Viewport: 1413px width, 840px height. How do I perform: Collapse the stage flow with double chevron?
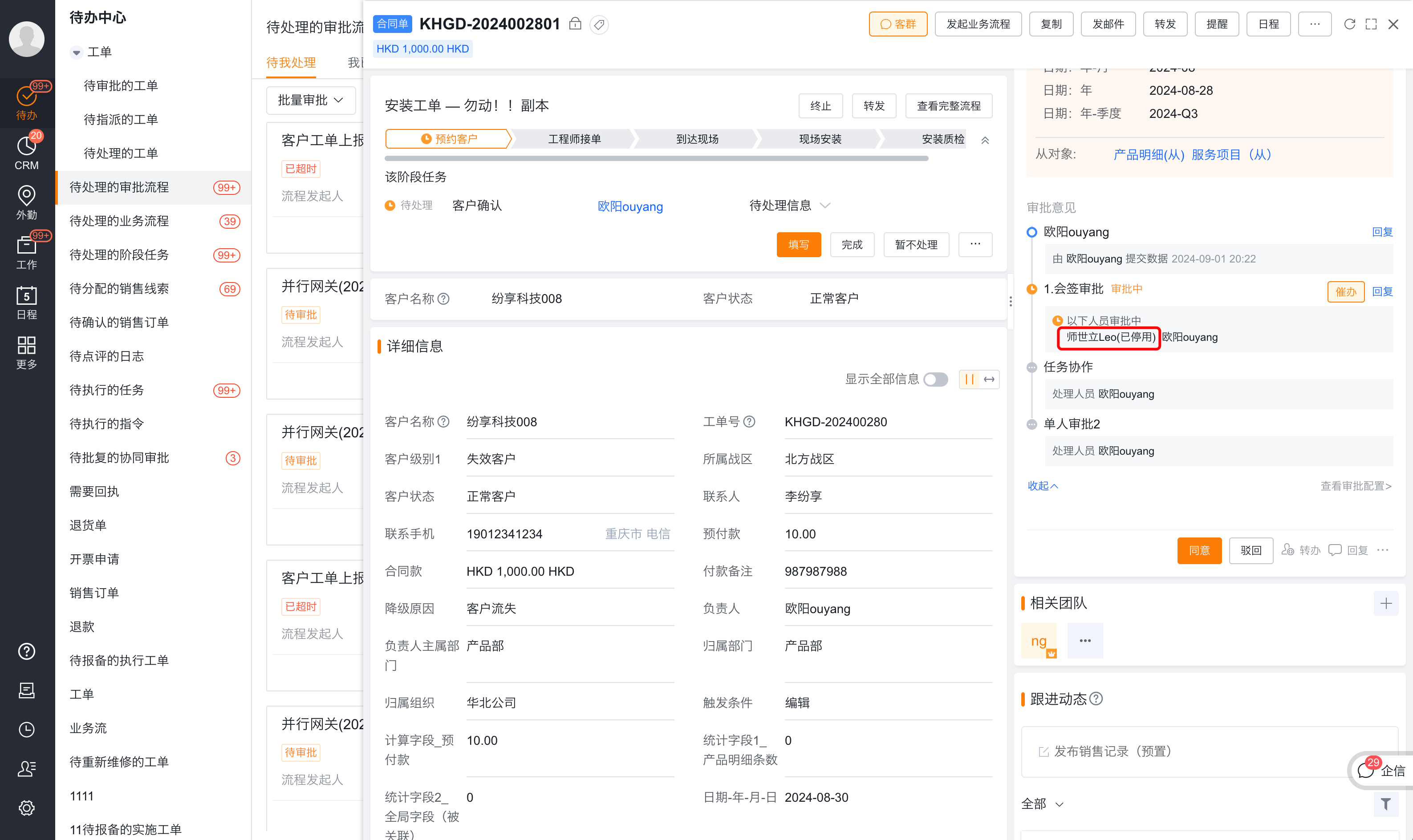coord(985,140)
